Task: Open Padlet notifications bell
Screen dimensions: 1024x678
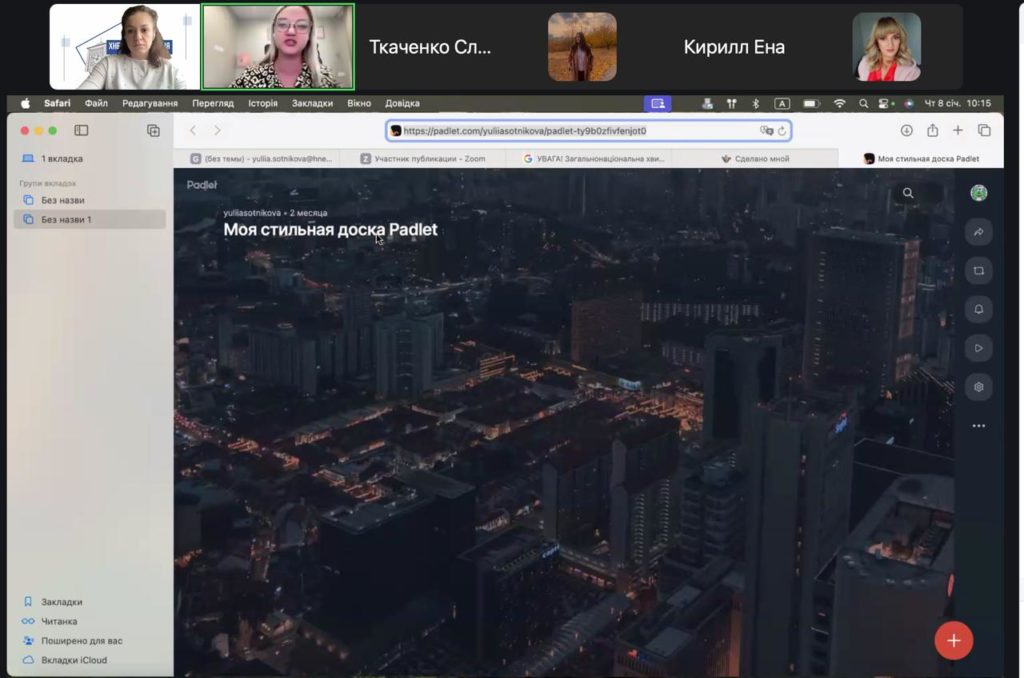Action: pyautogui.click(x=978, y=310)
